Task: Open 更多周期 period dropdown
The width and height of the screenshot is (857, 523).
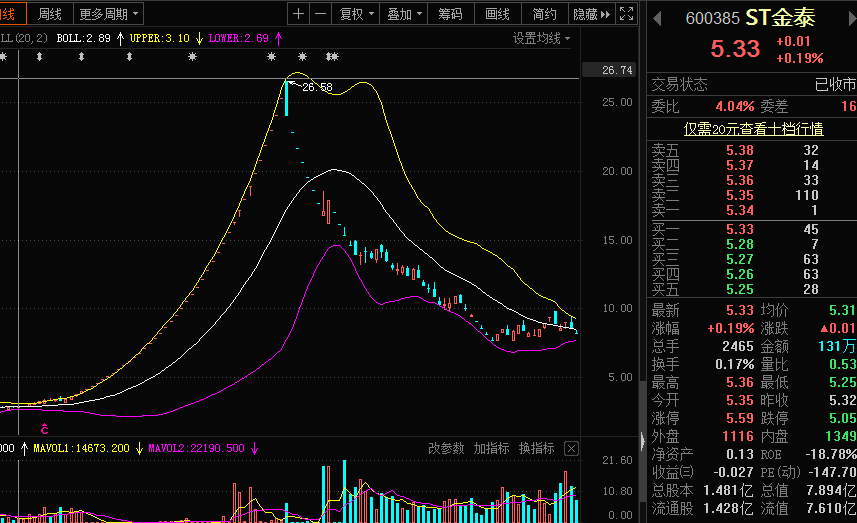Action: (x=108, y=14)
